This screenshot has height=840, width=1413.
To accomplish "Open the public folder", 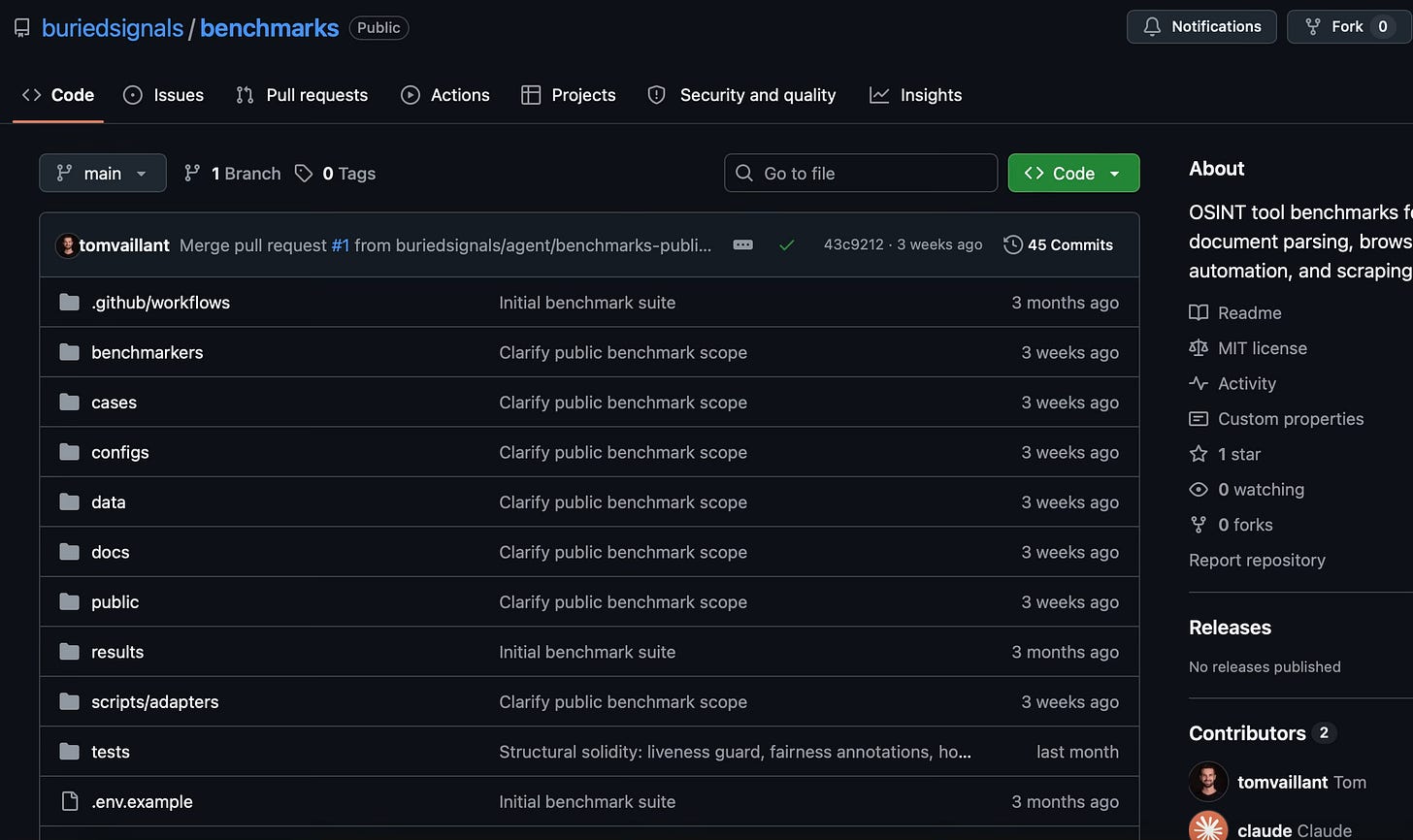I will coord(115,602).
